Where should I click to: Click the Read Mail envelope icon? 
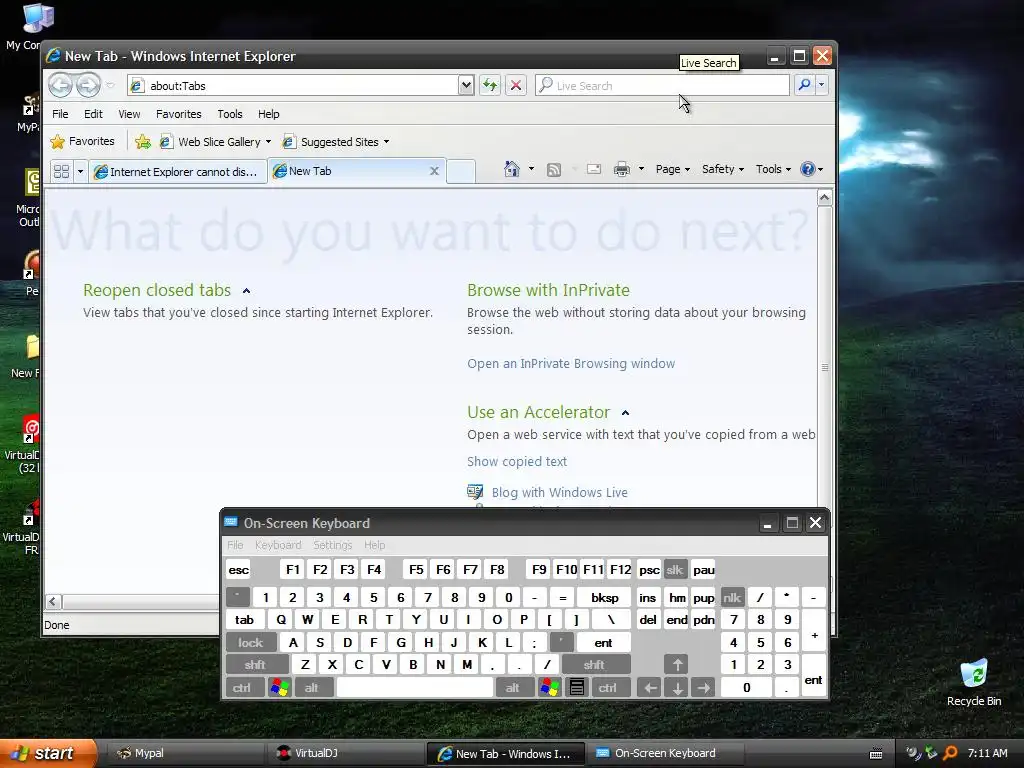click(x=594, y=170)
